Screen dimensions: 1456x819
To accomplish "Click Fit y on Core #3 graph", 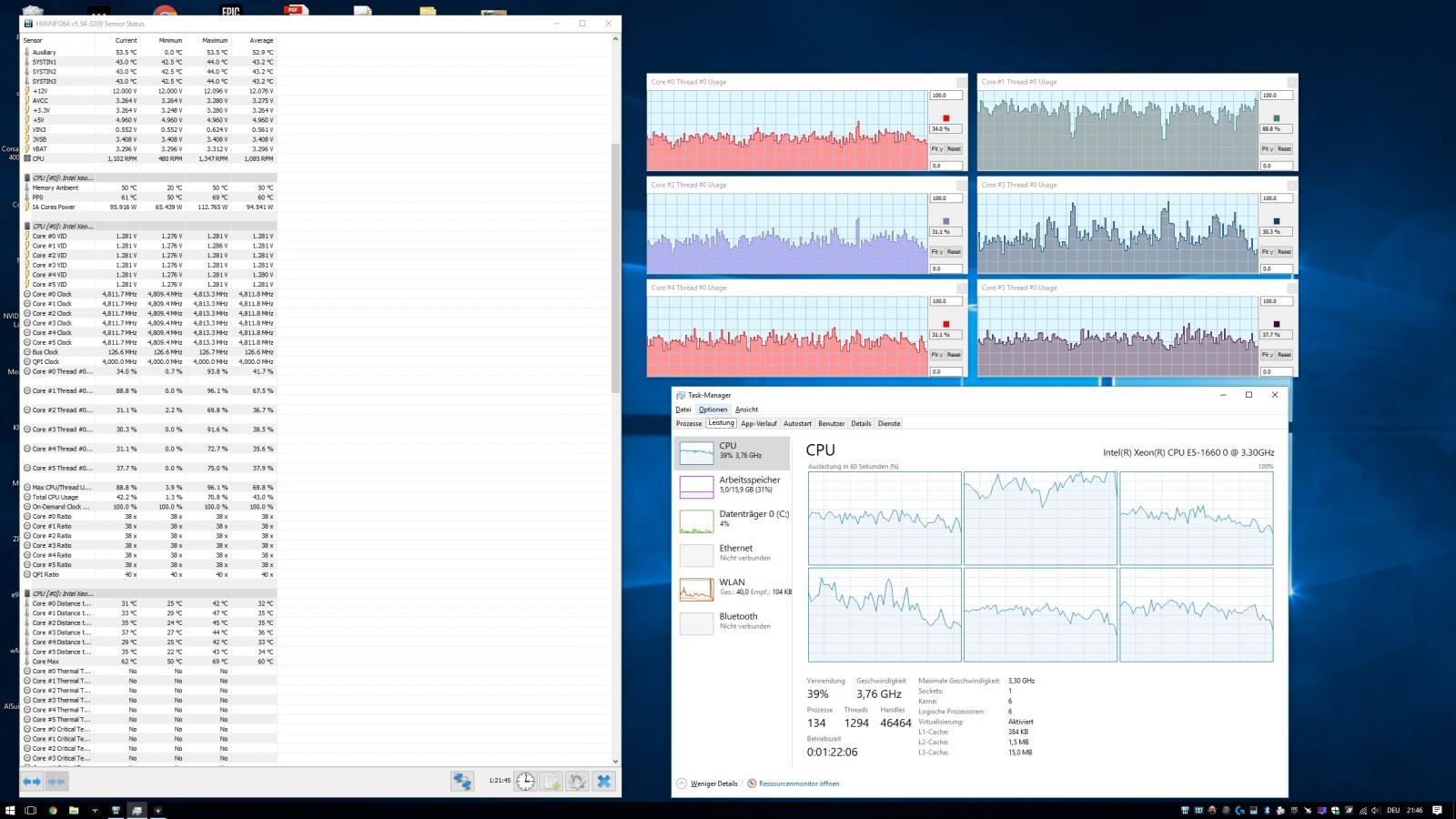I will (x=1267, y=252).
